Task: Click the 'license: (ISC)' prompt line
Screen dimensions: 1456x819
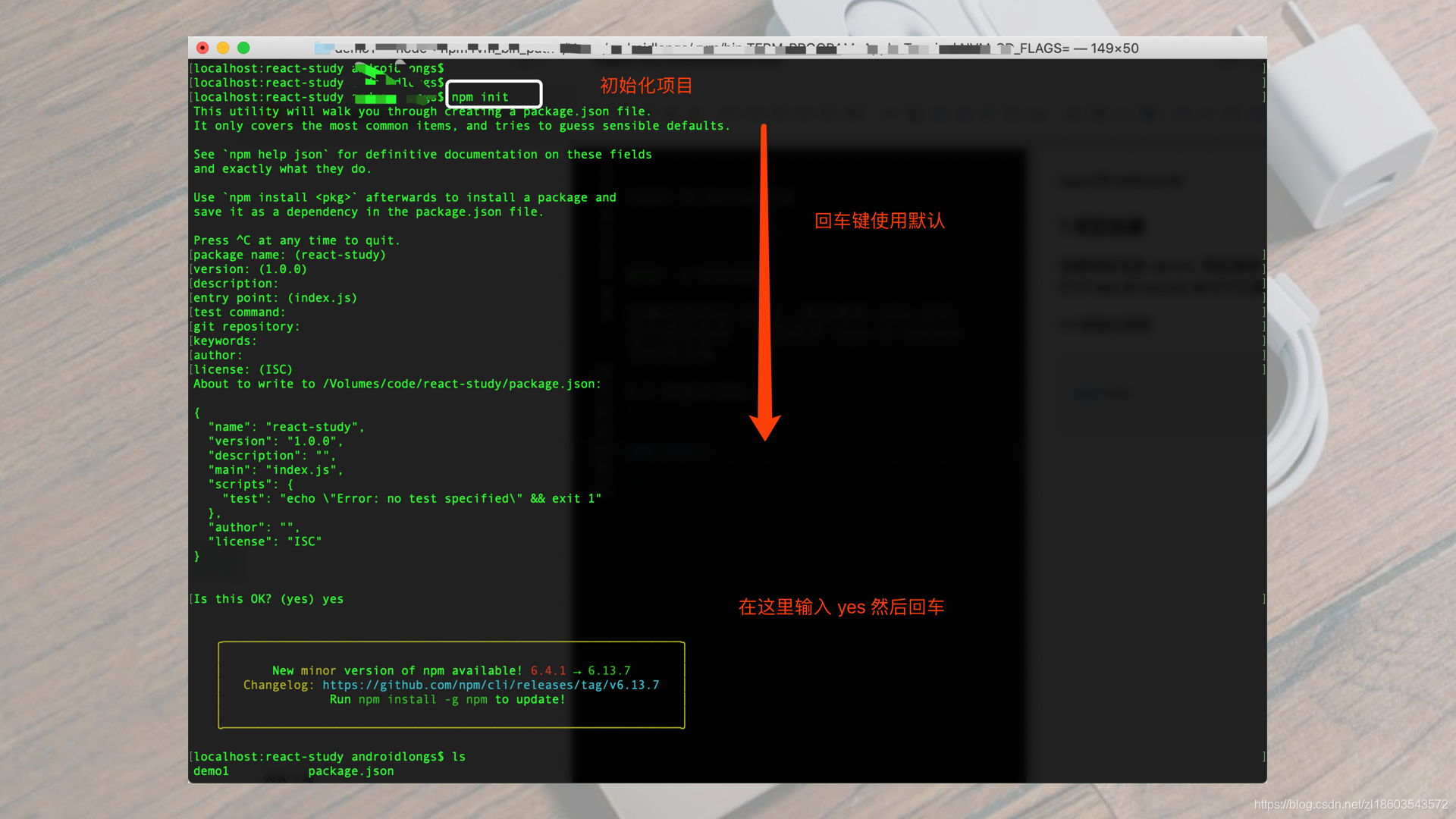Action: [243, 370]
